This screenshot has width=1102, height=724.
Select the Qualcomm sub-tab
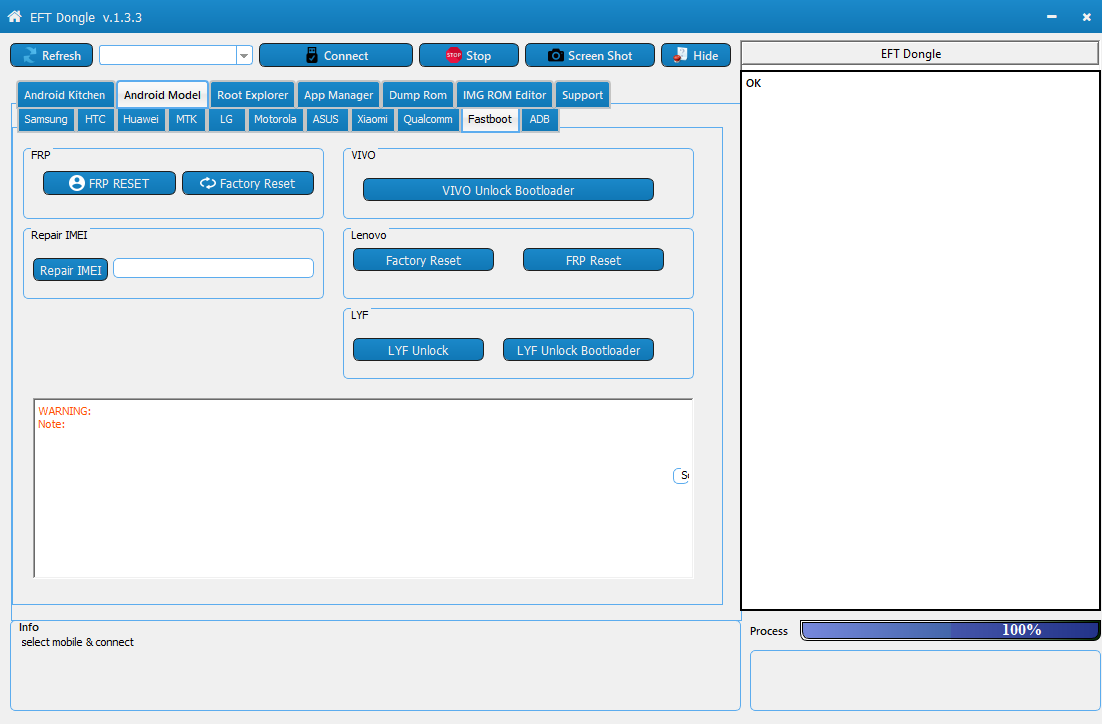click(x=428, y=119)
